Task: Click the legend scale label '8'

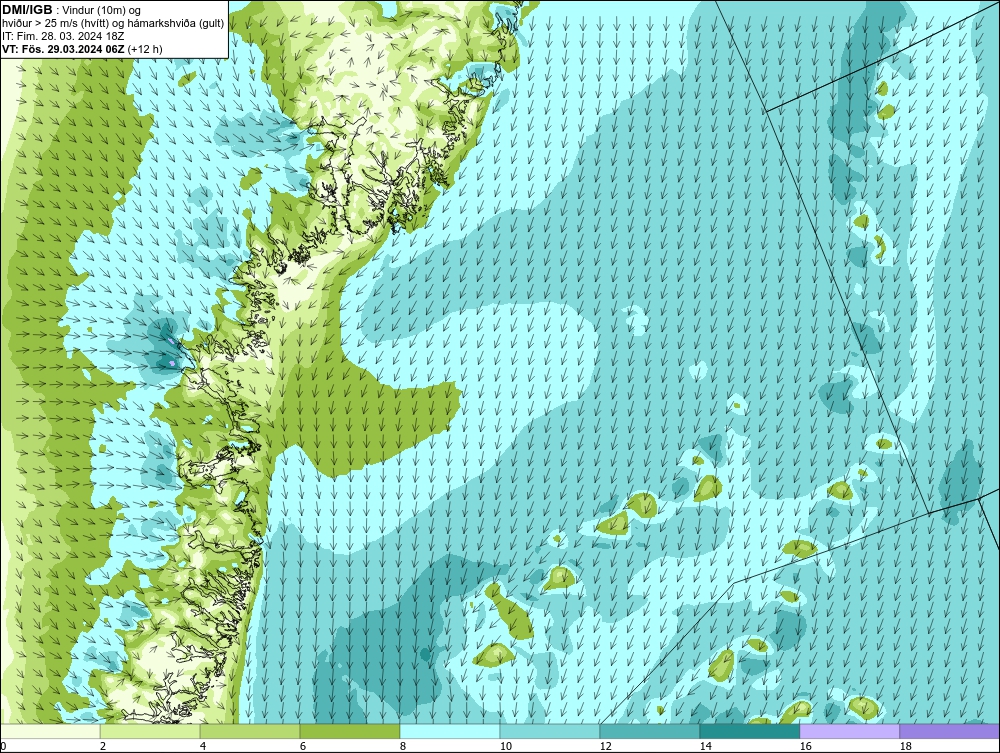Action: click(x=402, y=746)
